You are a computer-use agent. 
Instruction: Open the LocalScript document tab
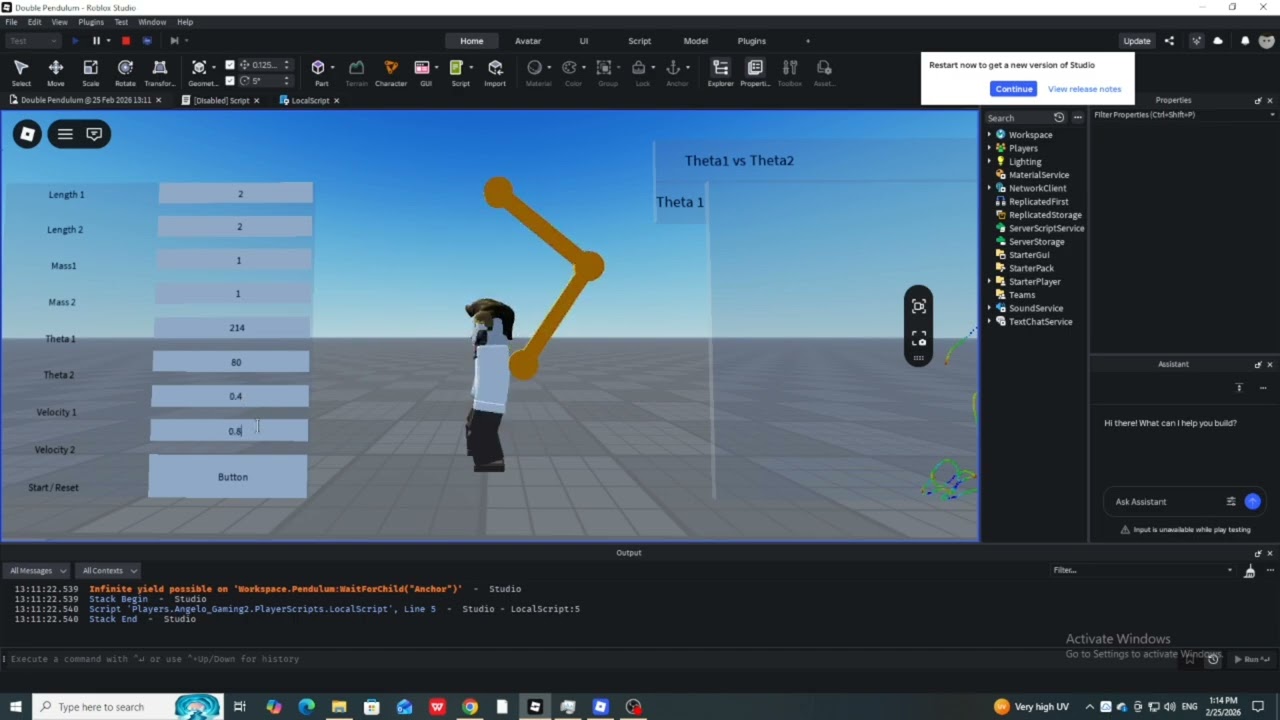coord(310,100)
